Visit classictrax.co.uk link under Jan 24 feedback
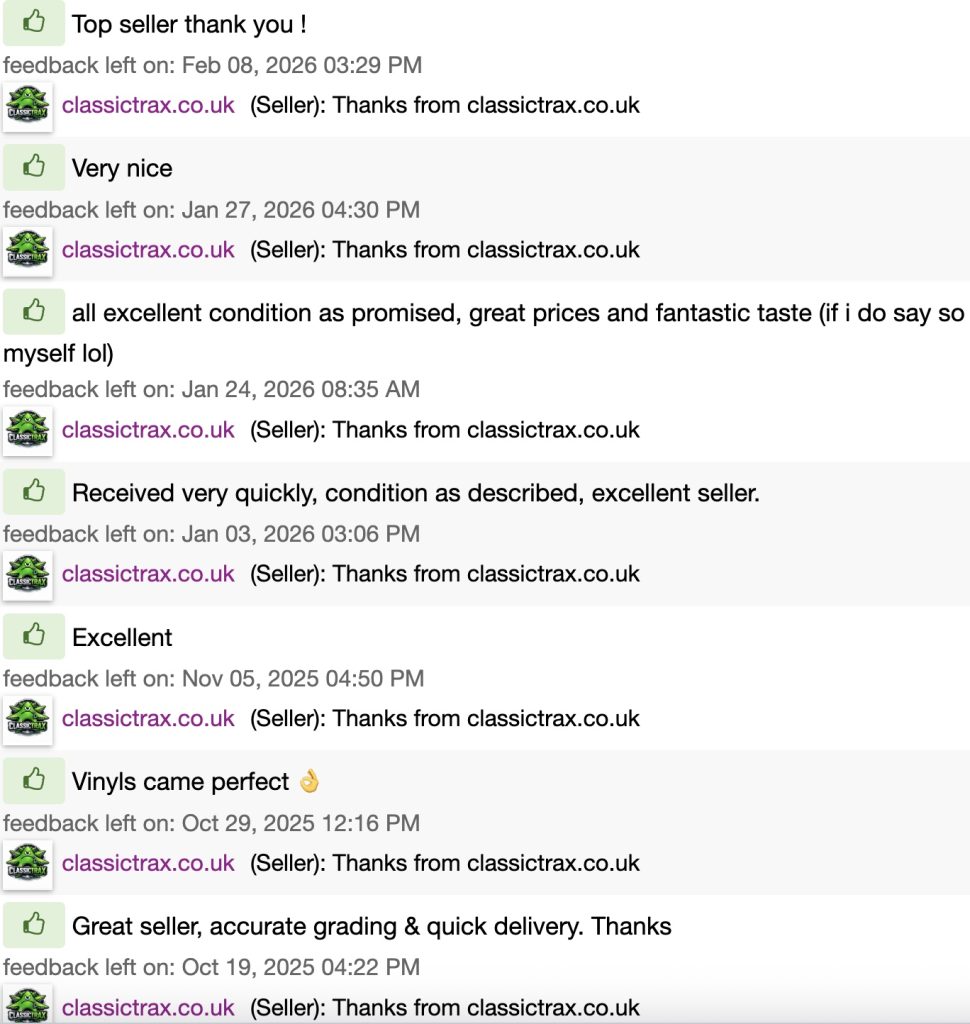 [148, 429]
